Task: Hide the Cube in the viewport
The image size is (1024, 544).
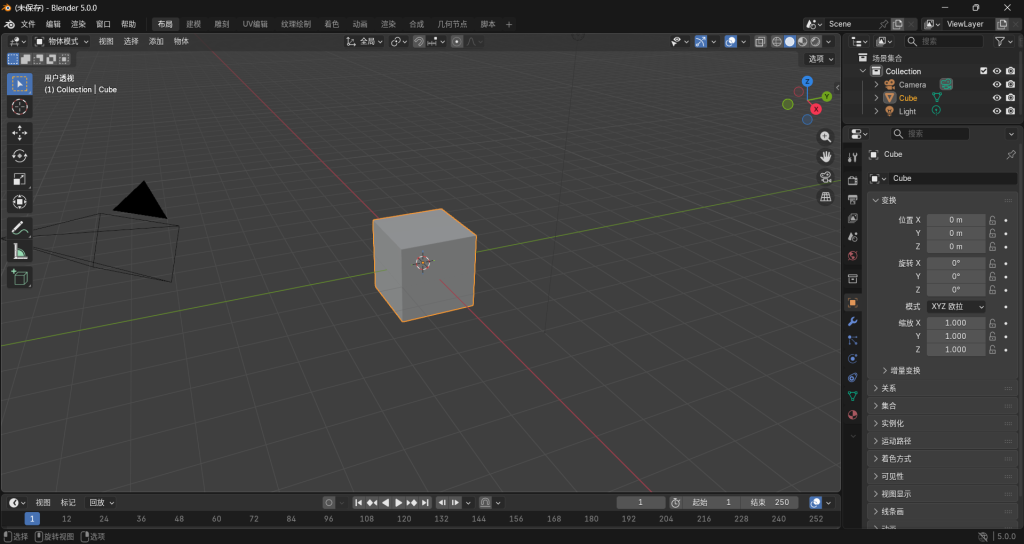Action: (996, 98)
